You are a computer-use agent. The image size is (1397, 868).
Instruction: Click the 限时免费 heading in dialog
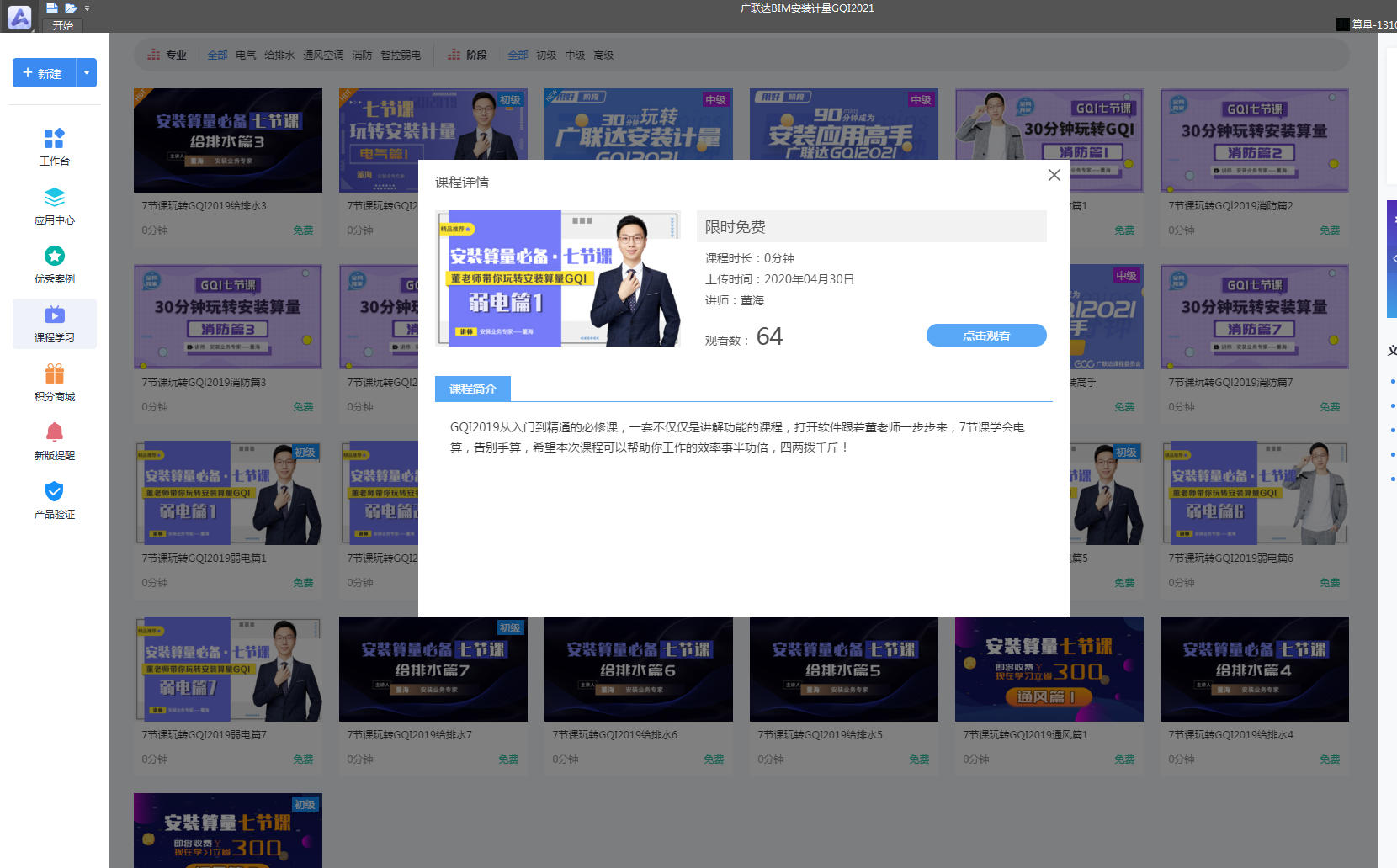pos(736,227)
